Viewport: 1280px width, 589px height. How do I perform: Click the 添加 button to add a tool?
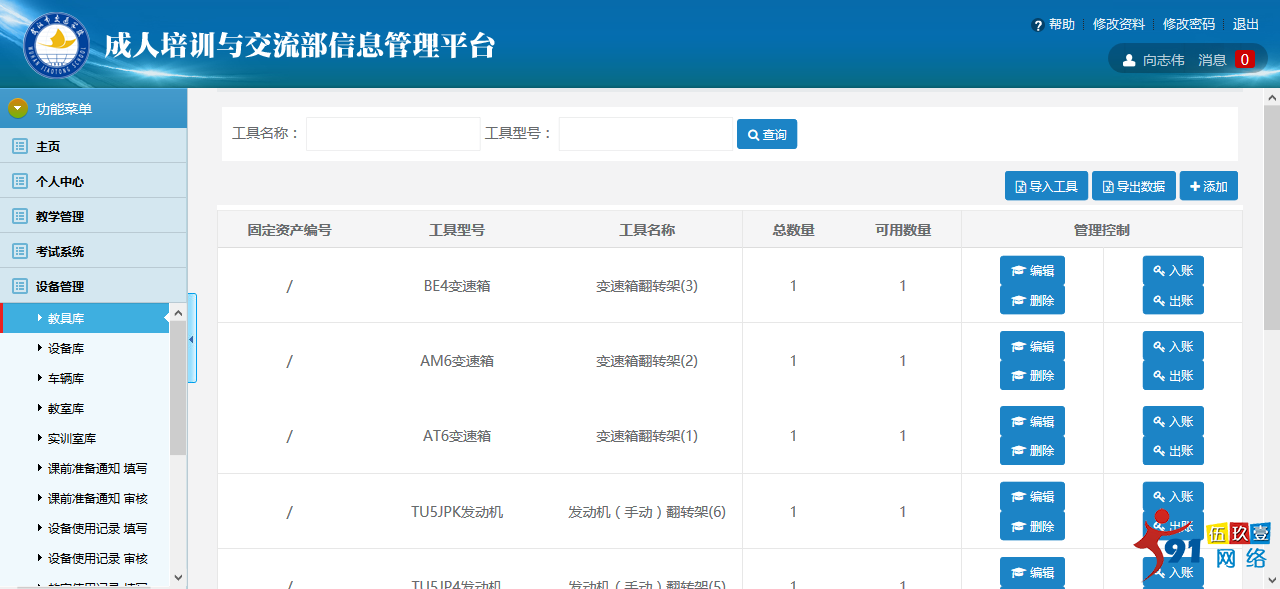(x=1208, y=186)
